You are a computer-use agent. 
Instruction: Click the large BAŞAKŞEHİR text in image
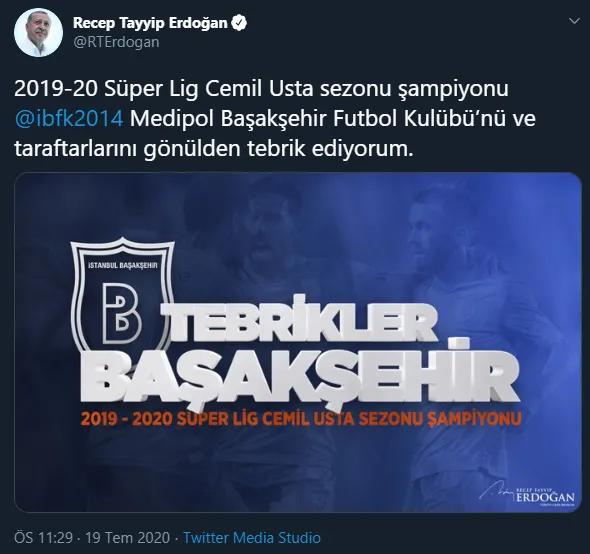299,378
